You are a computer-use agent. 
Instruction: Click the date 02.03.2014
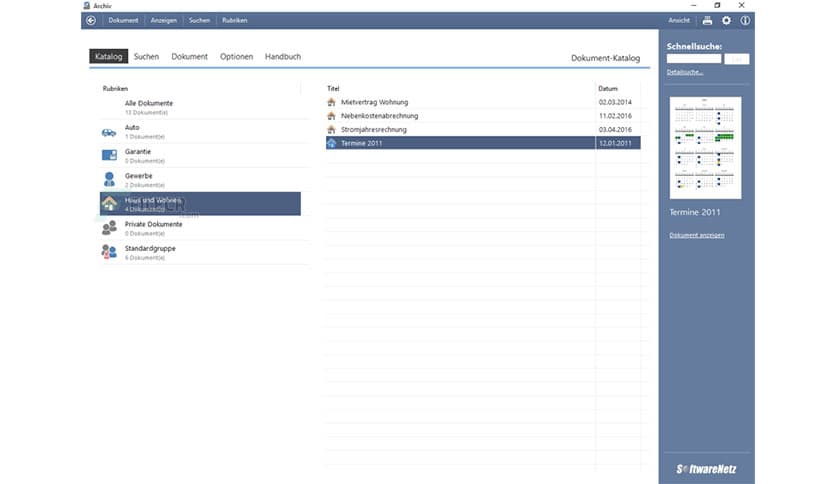point(615,102)
